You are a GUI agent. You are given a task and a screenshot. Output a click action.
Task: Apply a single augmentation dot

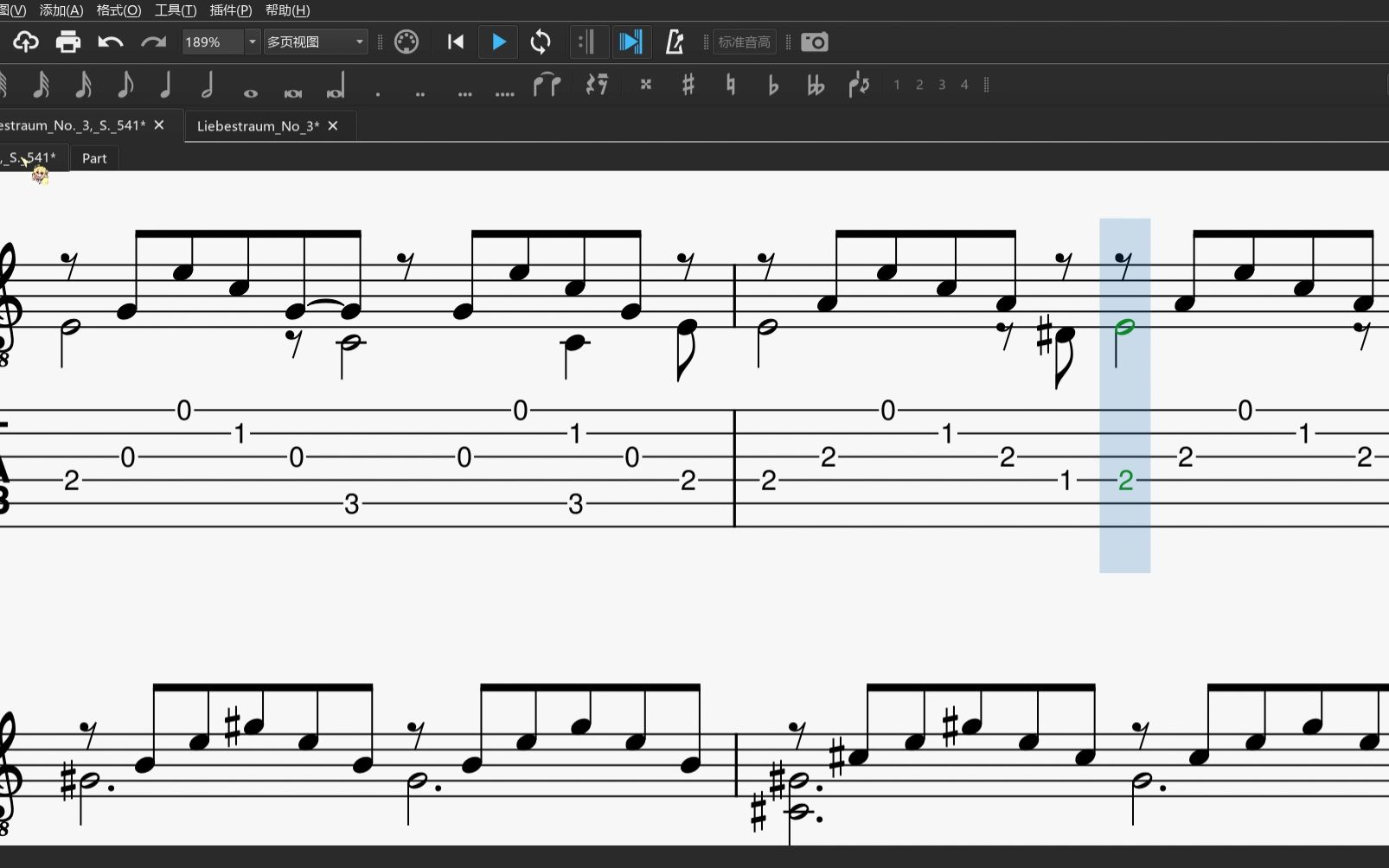pos(378,93)
